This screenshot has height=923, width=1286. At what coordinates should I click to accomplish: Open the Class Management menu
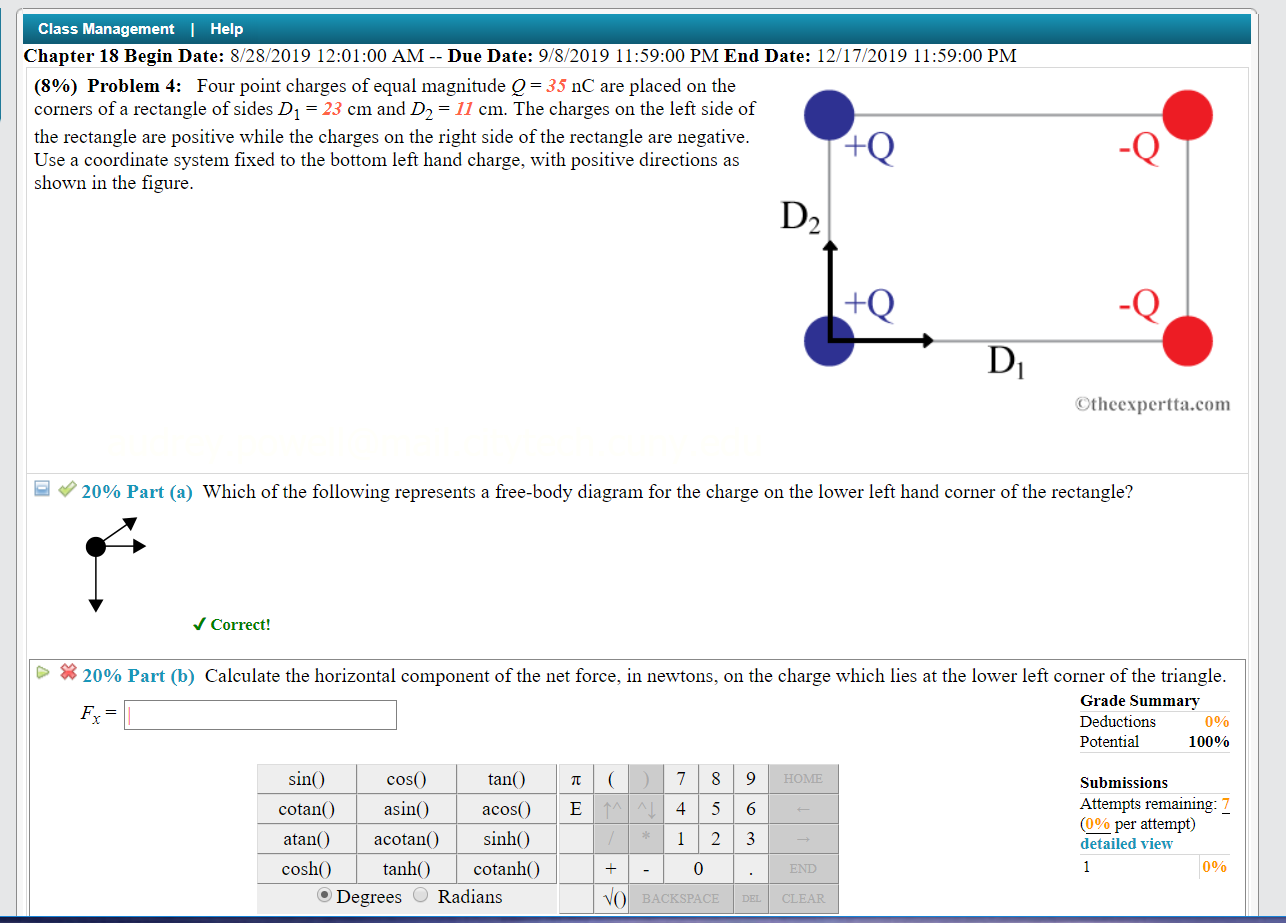pyautogui.click(x=106, y=28)
